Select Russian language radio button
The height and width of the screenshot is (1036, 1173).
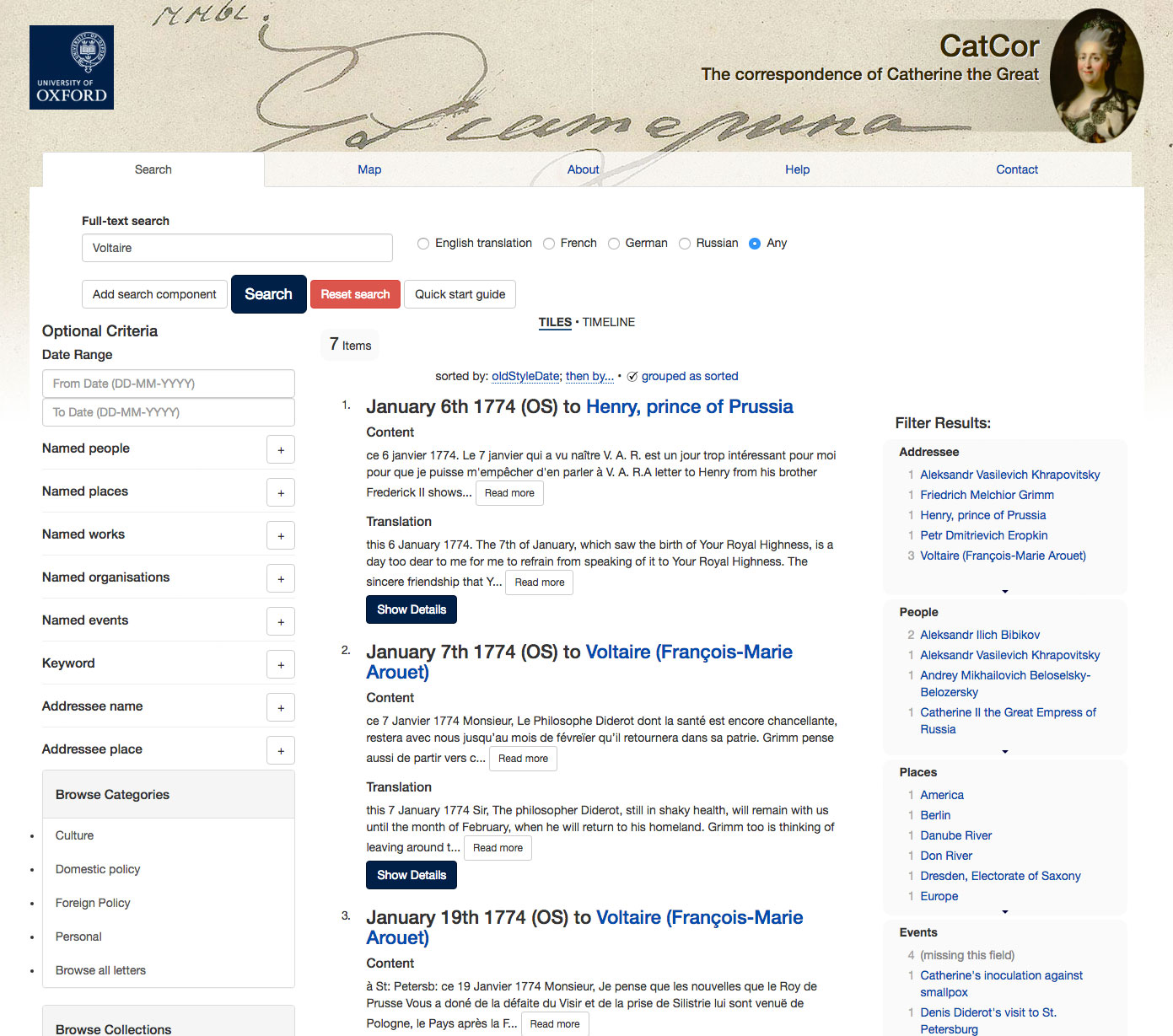tap(685, 244)
